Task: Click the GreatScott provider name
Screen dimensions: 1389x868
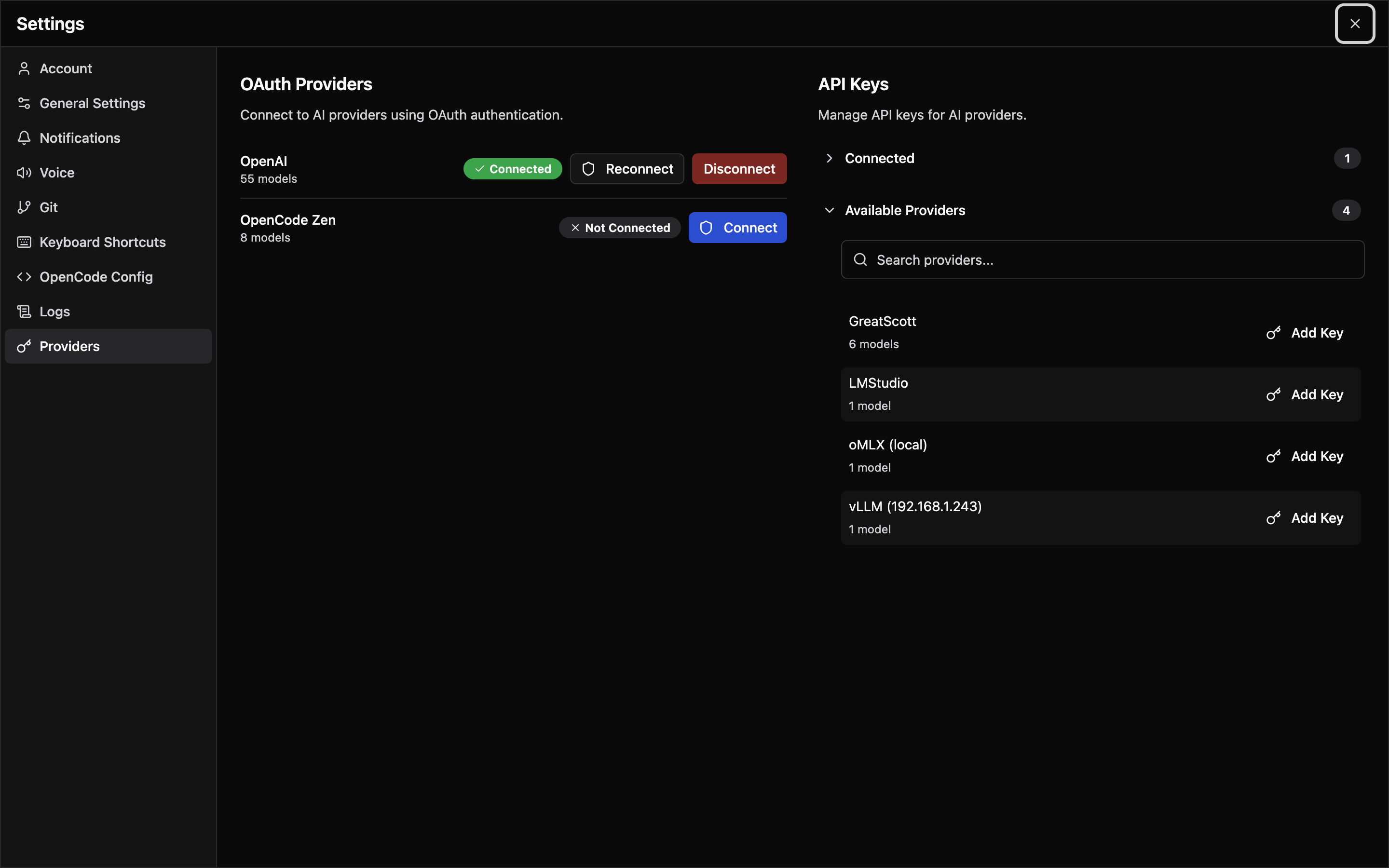Action: click(882, 322)
